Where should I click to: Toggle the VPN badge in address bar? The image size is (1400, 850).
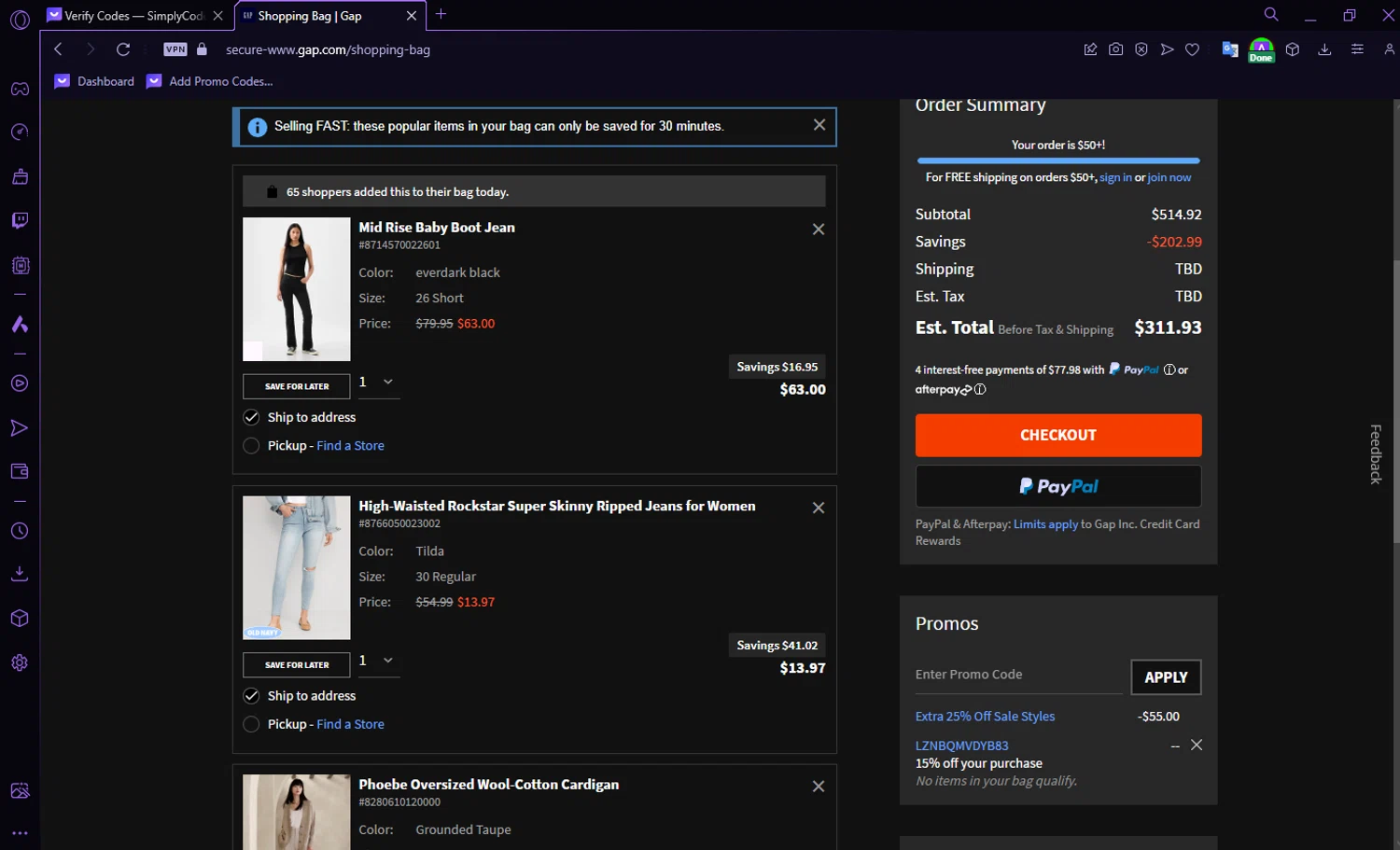pyautogui.click(x=175, y=49)
